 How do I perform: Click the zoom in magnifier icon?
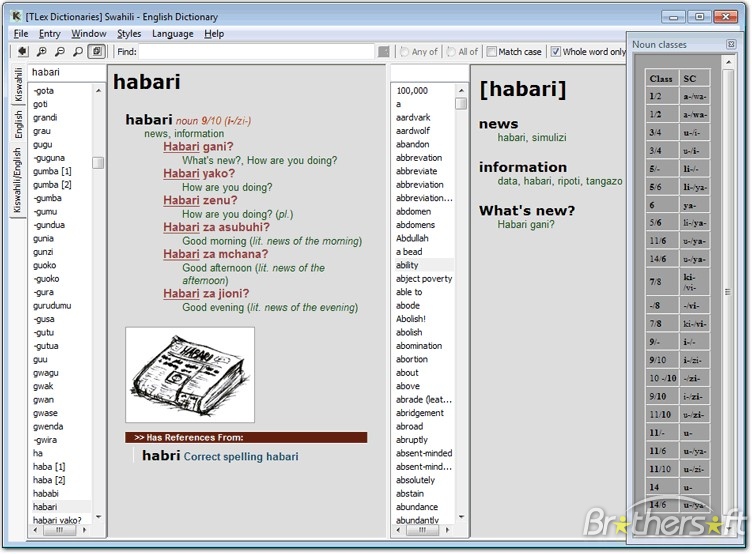coord(42,52)
